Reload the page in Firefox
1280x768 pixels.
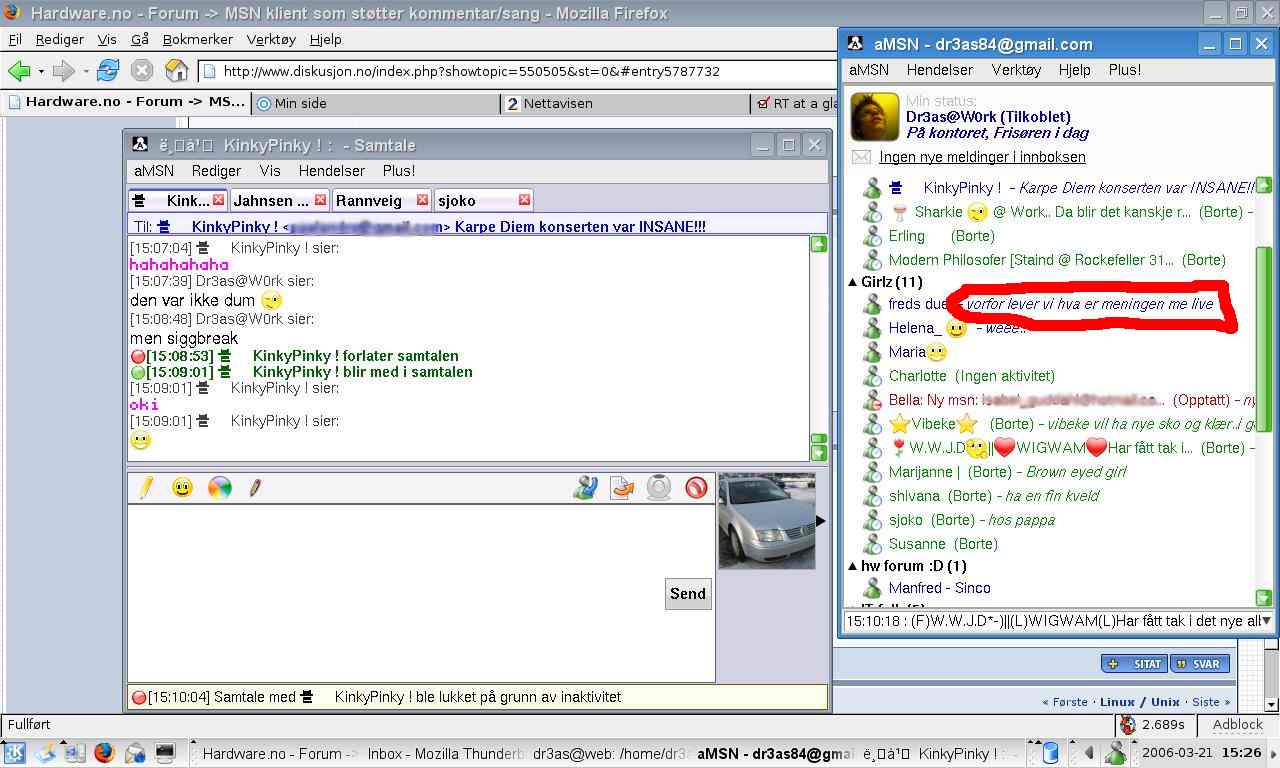pos(108,71)
